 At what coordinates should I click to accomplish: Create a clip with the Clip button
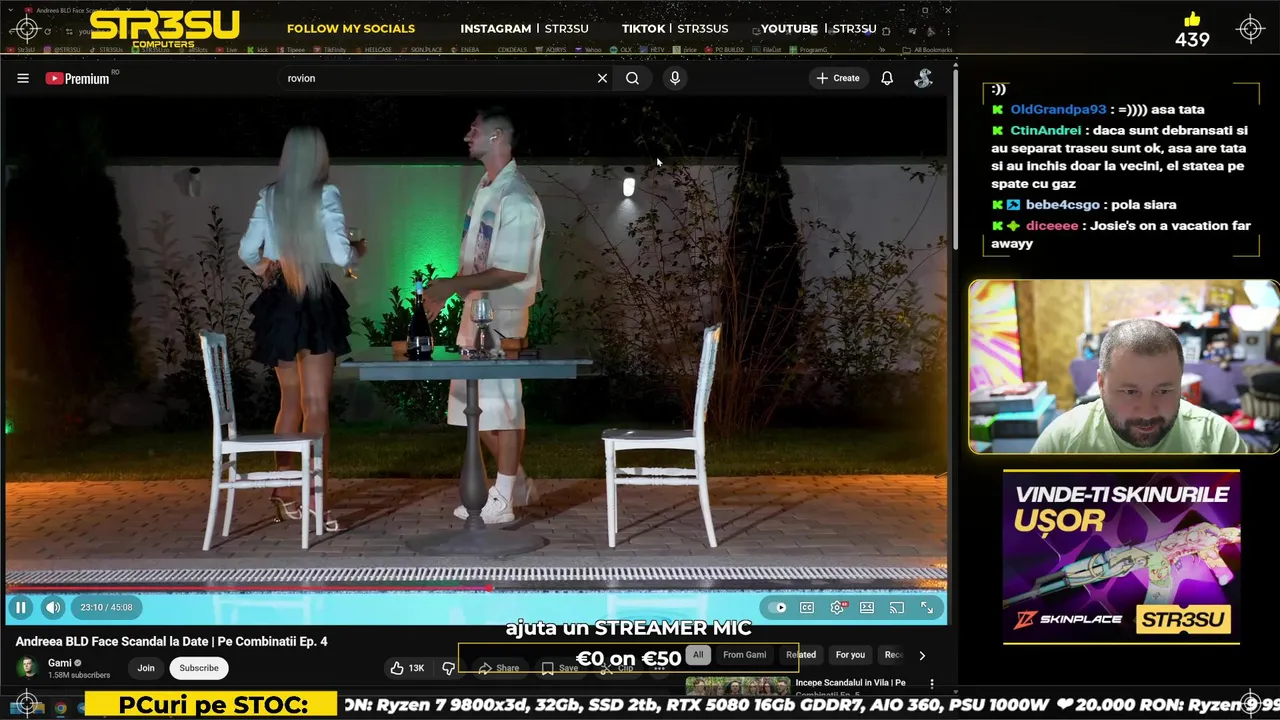click(617, 668)
